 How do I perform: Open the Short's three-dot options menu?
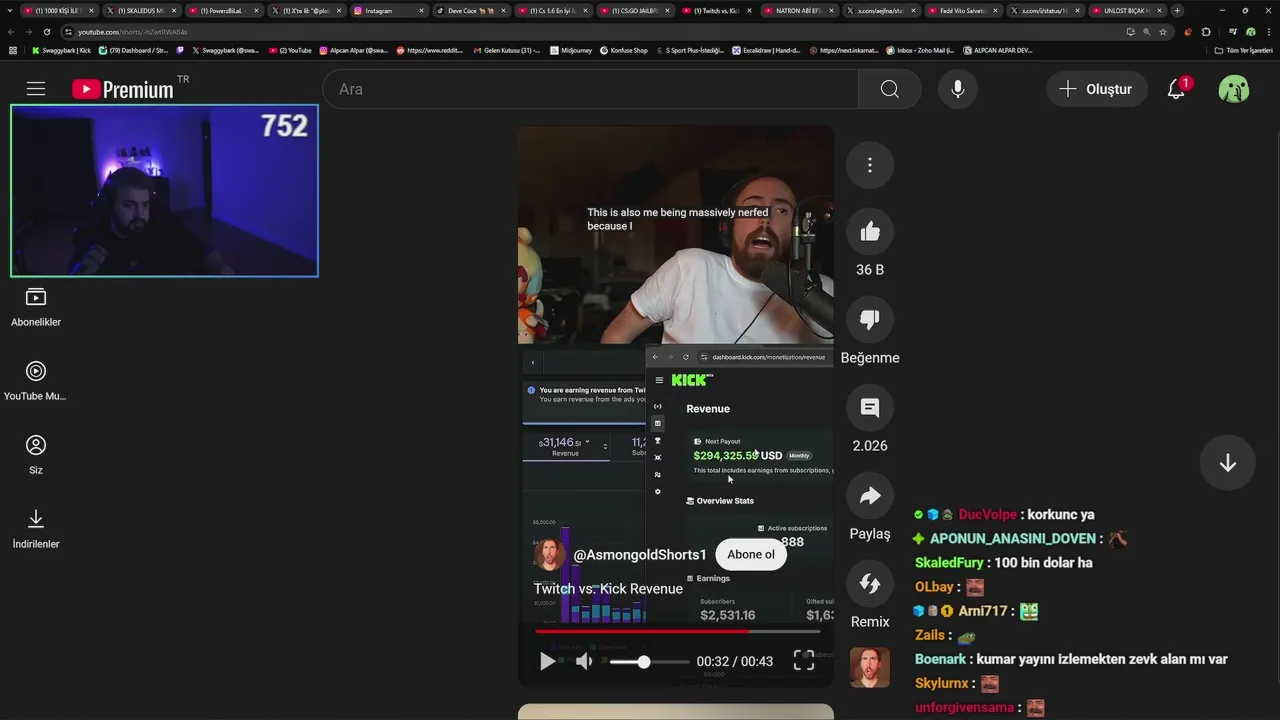[x=870, y=165]
